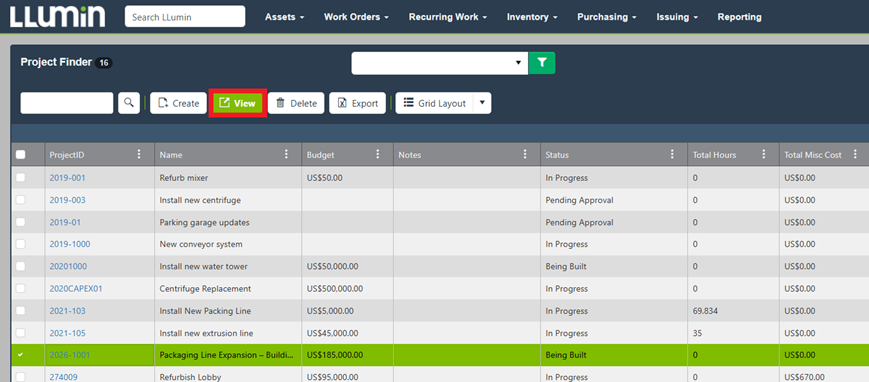869x382 pixels.
Task: Open the Recurring Work menu
Action: click(x=448, y=17)
